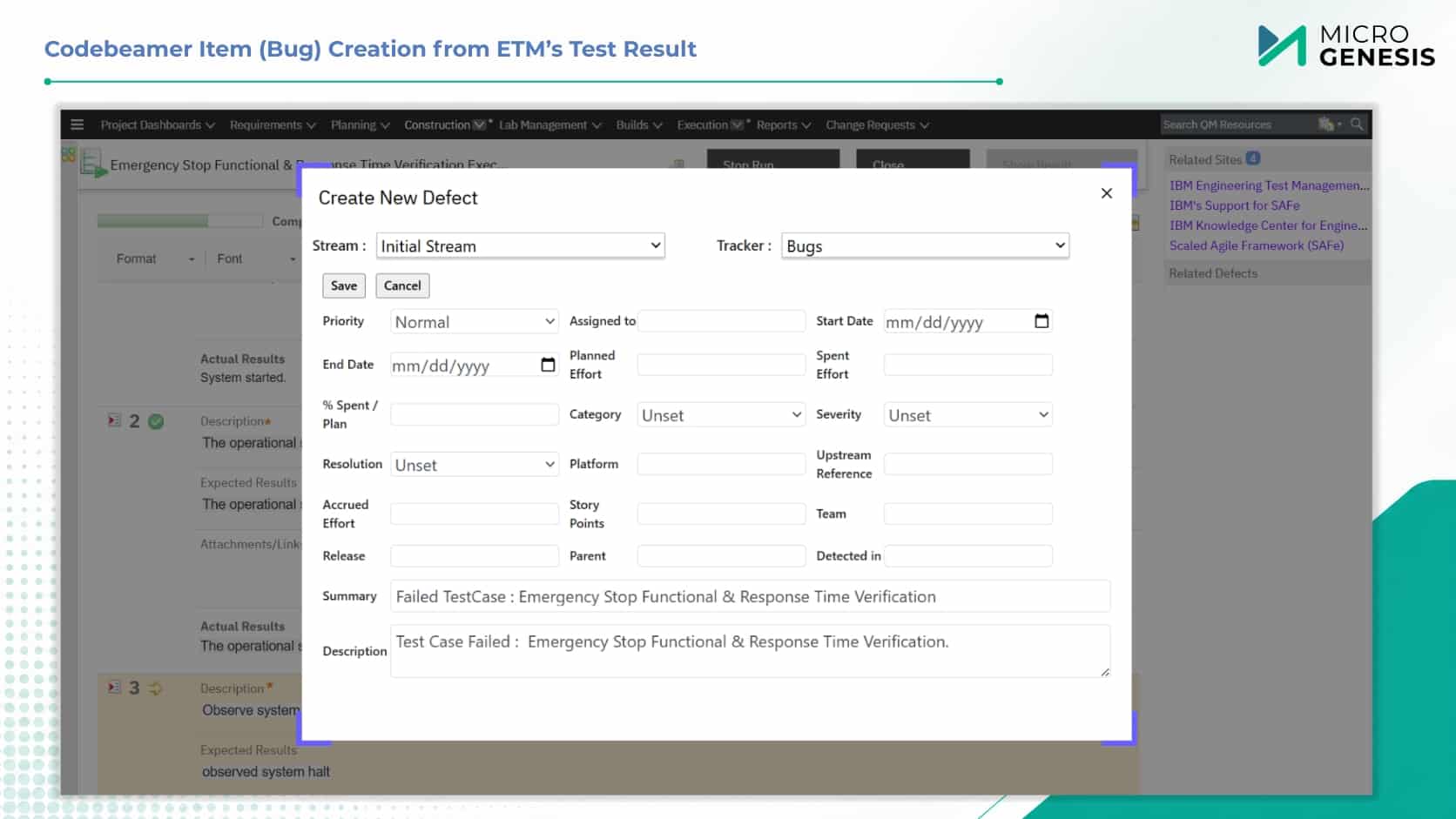Click the Accrued Effort field

point(475,514)
